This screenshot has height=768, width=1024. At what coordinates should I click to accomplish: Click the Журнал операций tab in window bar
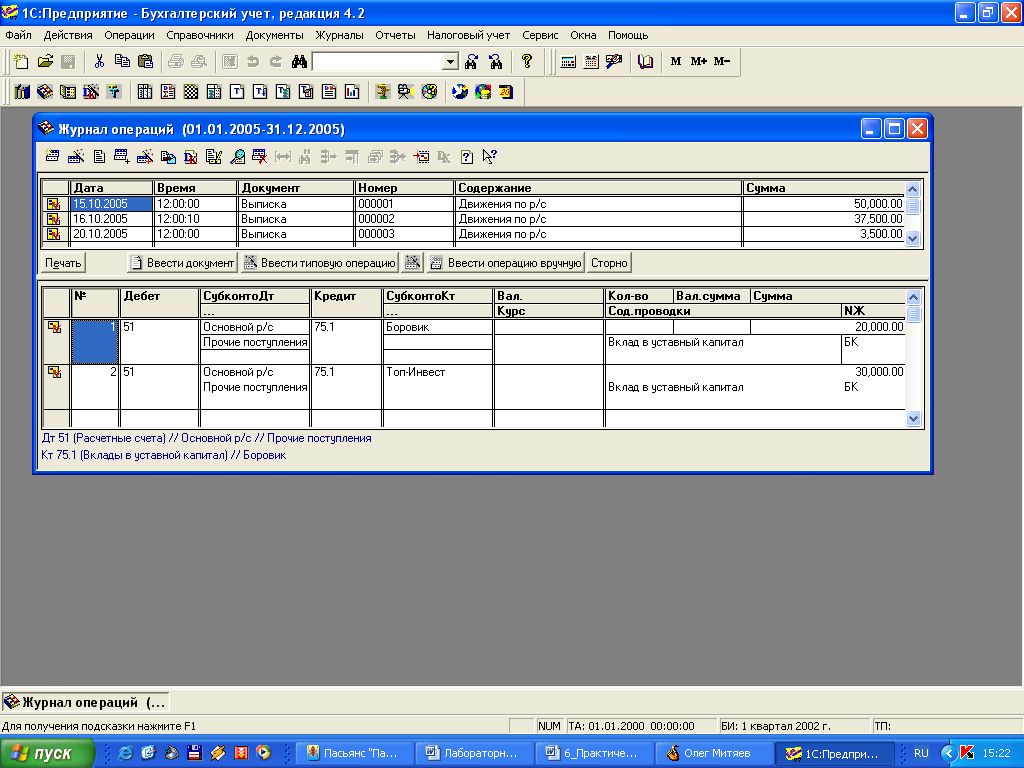tap(85, 703)
